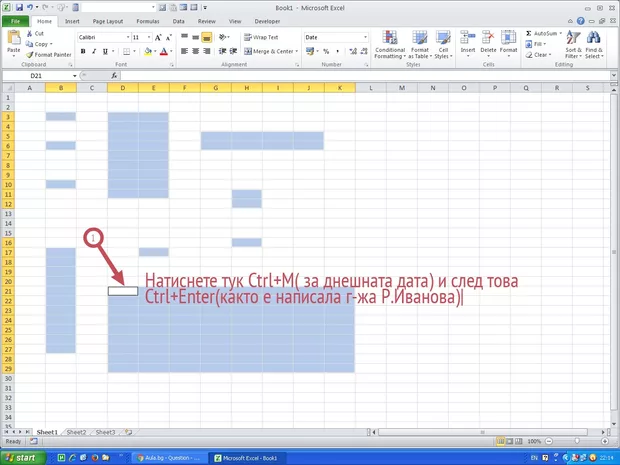The height and width of the screenshot is (465, 620).
Task: Click the Name Box showing D21
Action: [x=36, y=76]
